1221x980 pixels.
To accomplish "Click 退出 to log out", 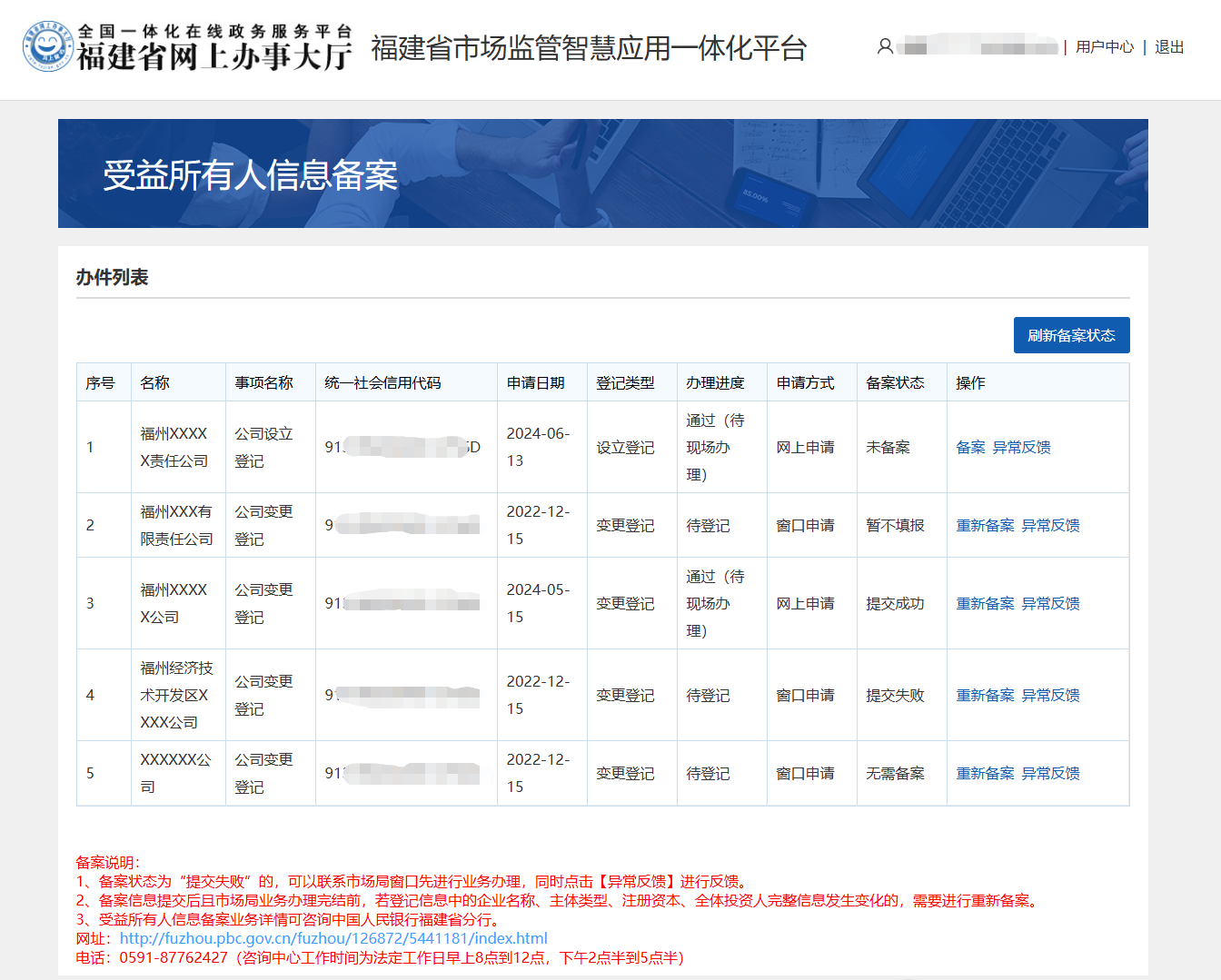I will pyautogui.click(x=1168, y=47).
